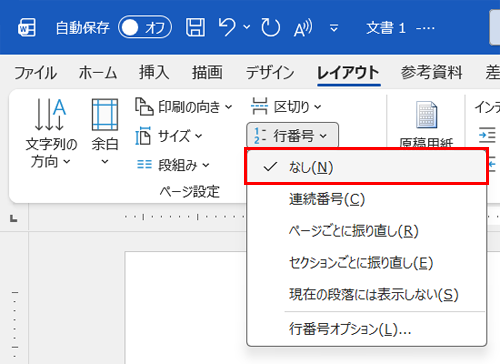
Task: Click the undo arrow icon
Action: point(227,27)
